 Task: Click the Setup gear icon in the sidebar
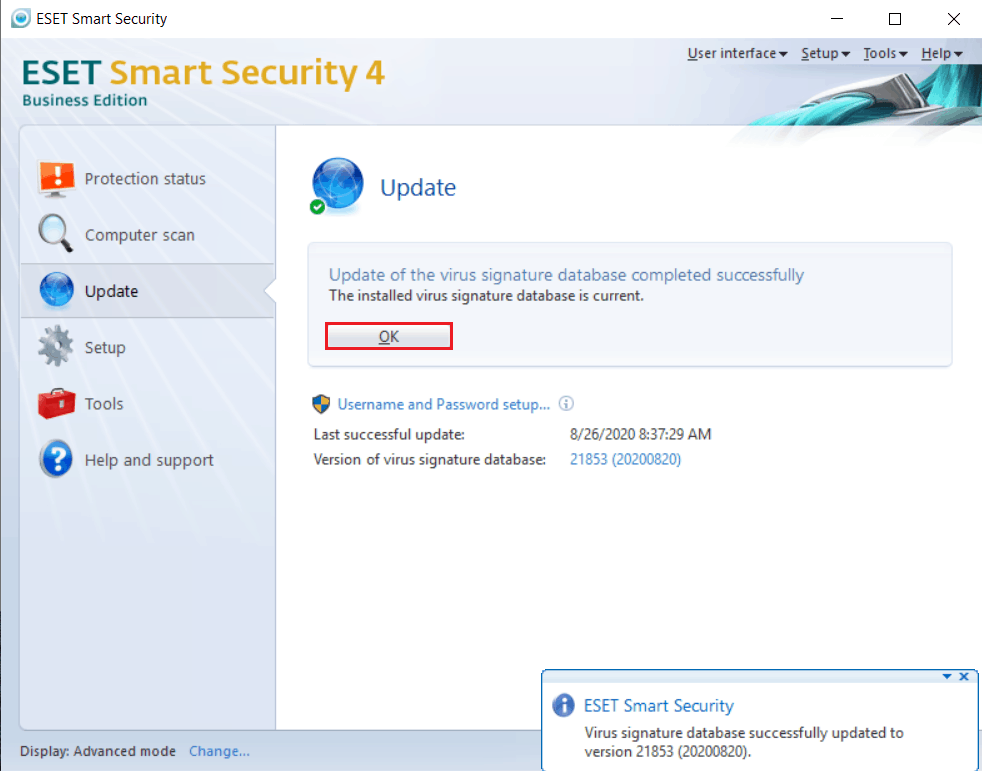[x=56, y=346]
